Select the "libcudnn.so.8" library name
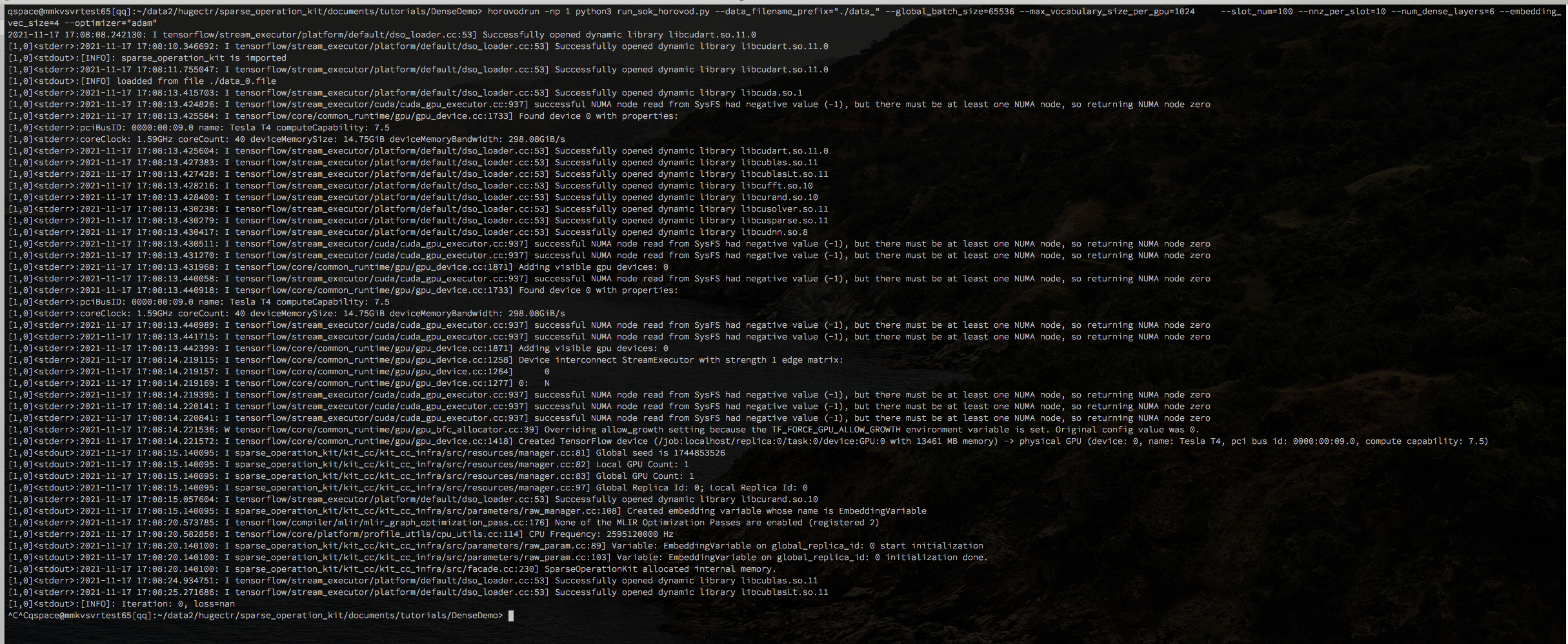The width and height of the screenshot is (1568, 644). (774, 232)
